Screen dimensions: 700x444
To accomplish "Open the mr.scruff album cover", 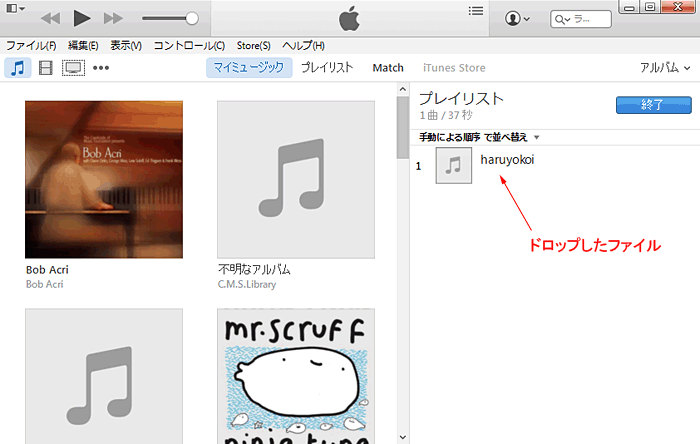I will [296, 376].
